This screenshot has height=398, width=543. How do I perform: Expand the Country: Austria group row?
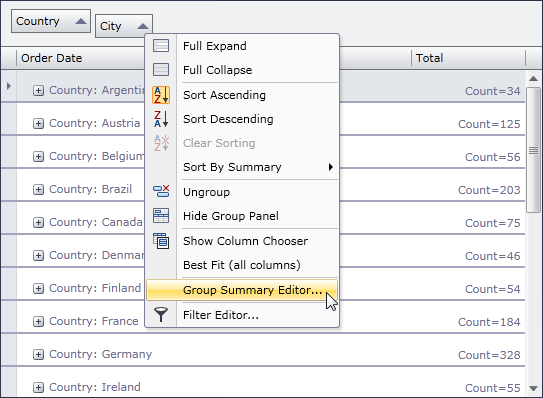tap(38, 123)
